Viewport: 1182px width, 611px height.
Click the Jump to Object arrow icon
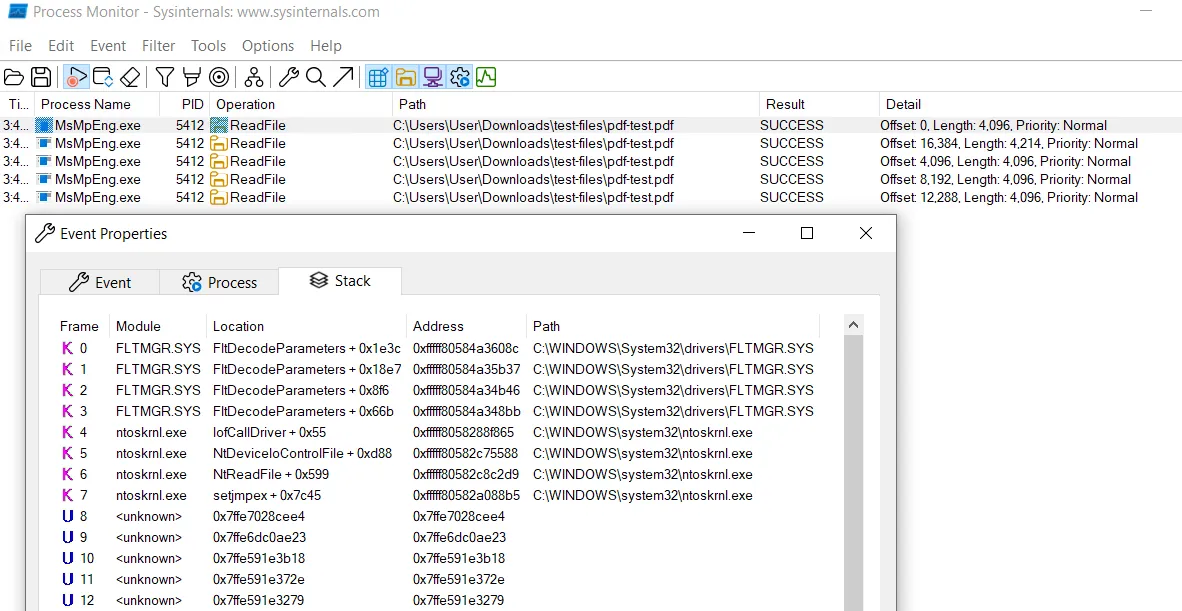click(343, 77)
